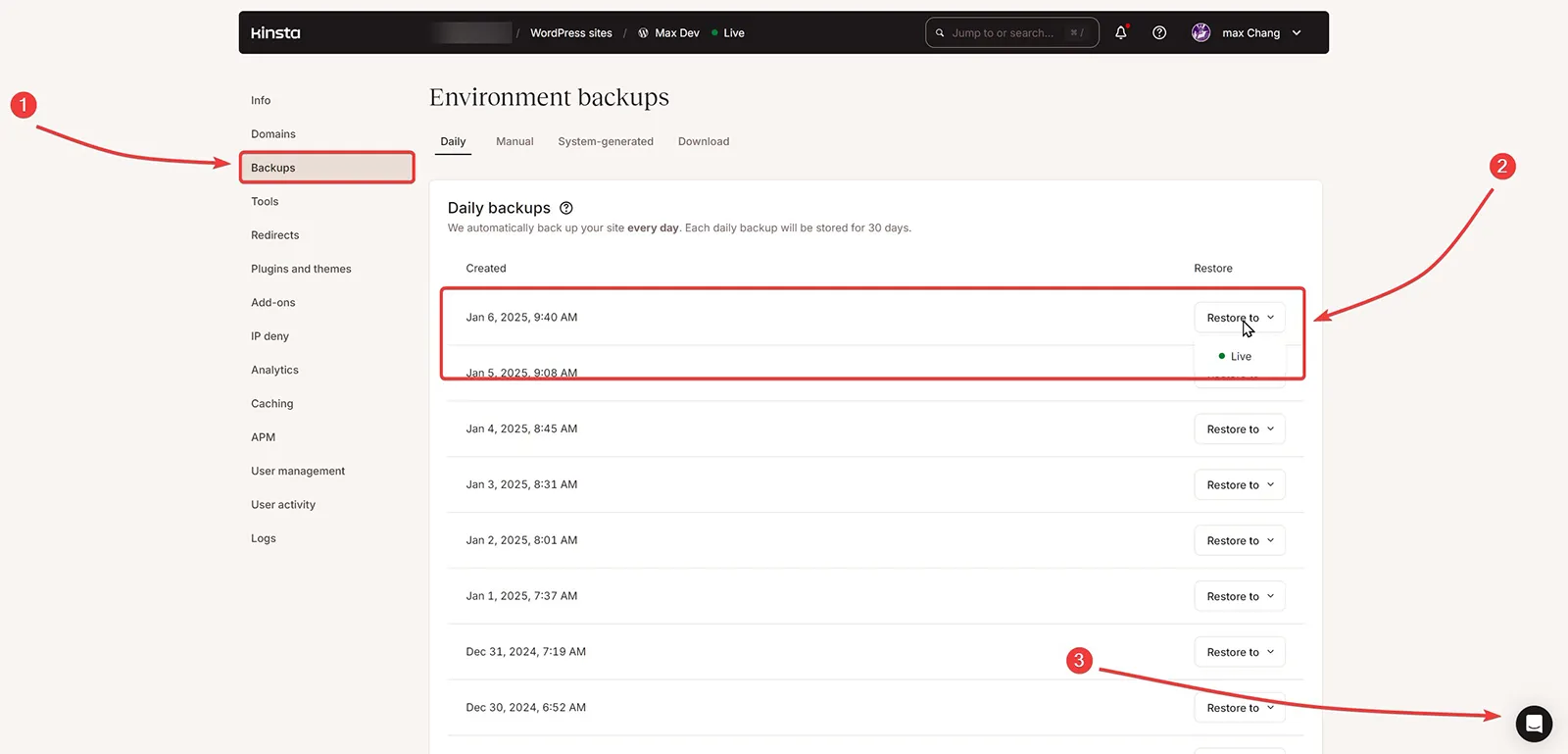Open Restore to dropdown for Jan 6 backup
Image resolution: width=1568 pixels, height=754 pixels.
1240,318
